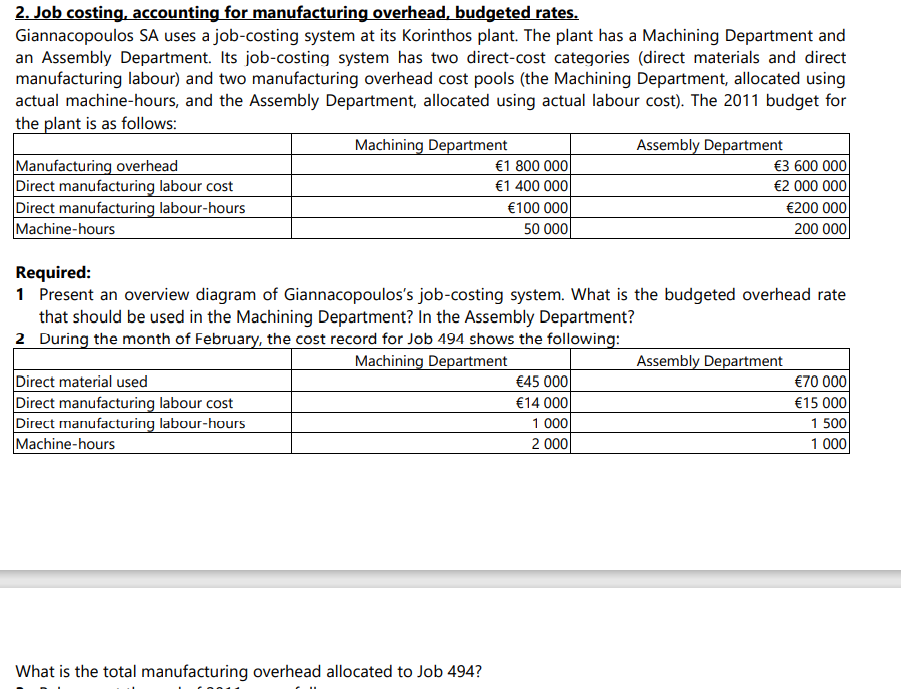Select the "Direct material used" row label
The image size is (901, 689).
click(x=82, y=381)
